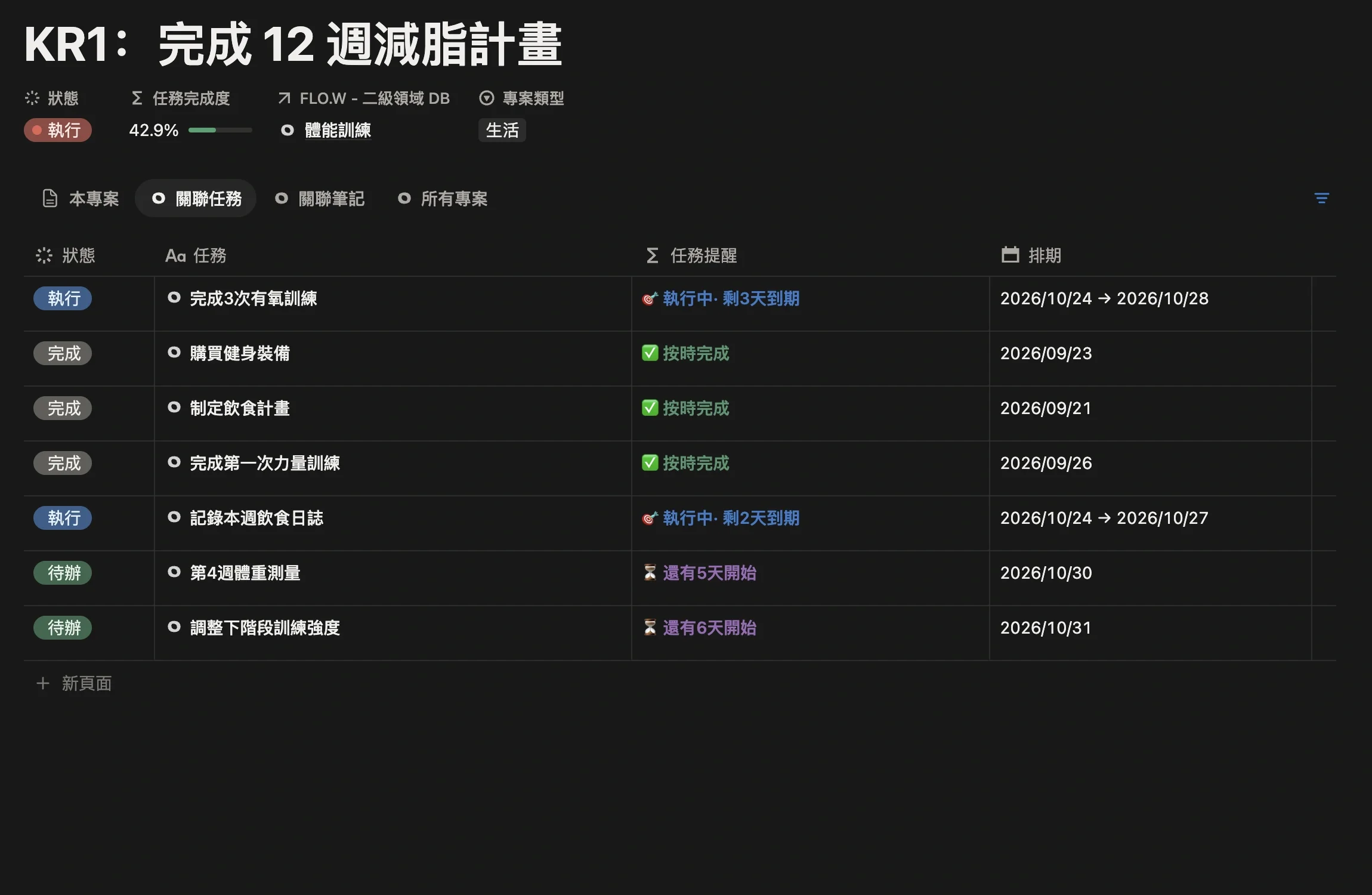Click the circle icon before 體能訓練
The width and height of the screenshot is (1372, 895).
tap(288, 130)
